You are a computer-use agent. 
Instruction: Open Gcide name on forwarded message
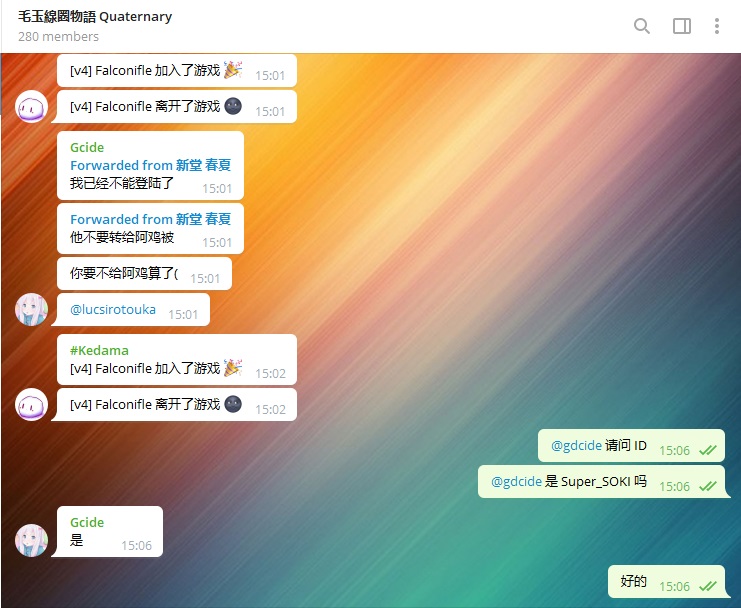click(87, 147)
